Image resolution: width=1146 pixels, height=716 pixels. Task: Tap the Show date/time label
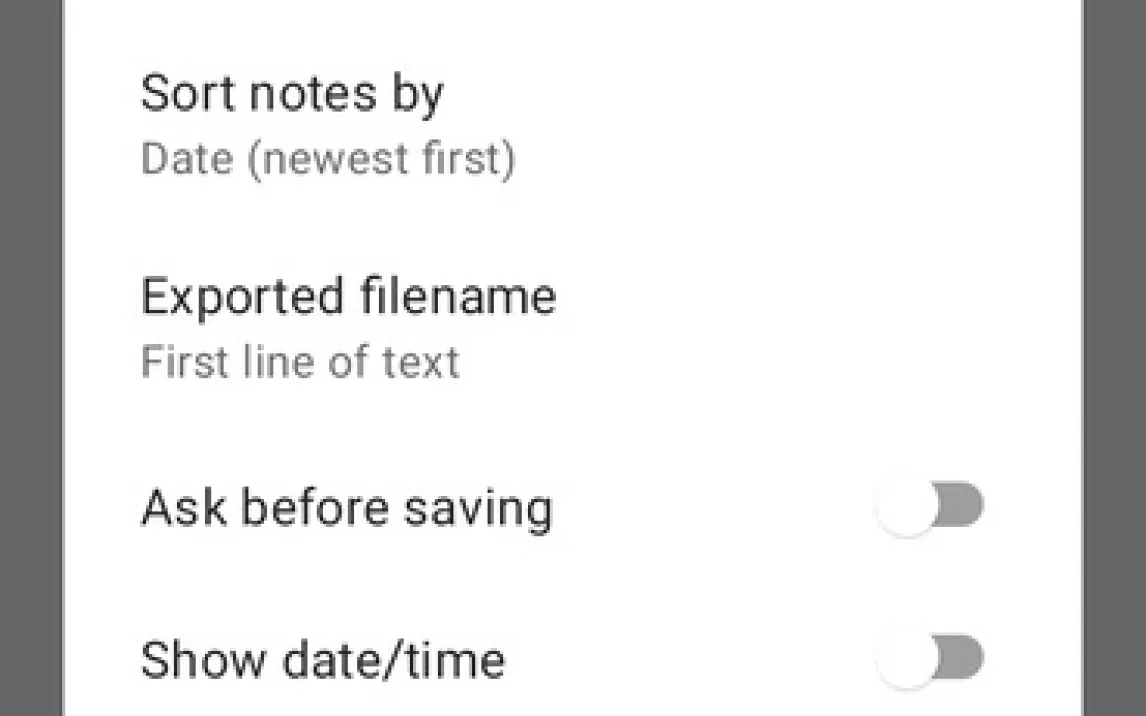tap(322, 661)
